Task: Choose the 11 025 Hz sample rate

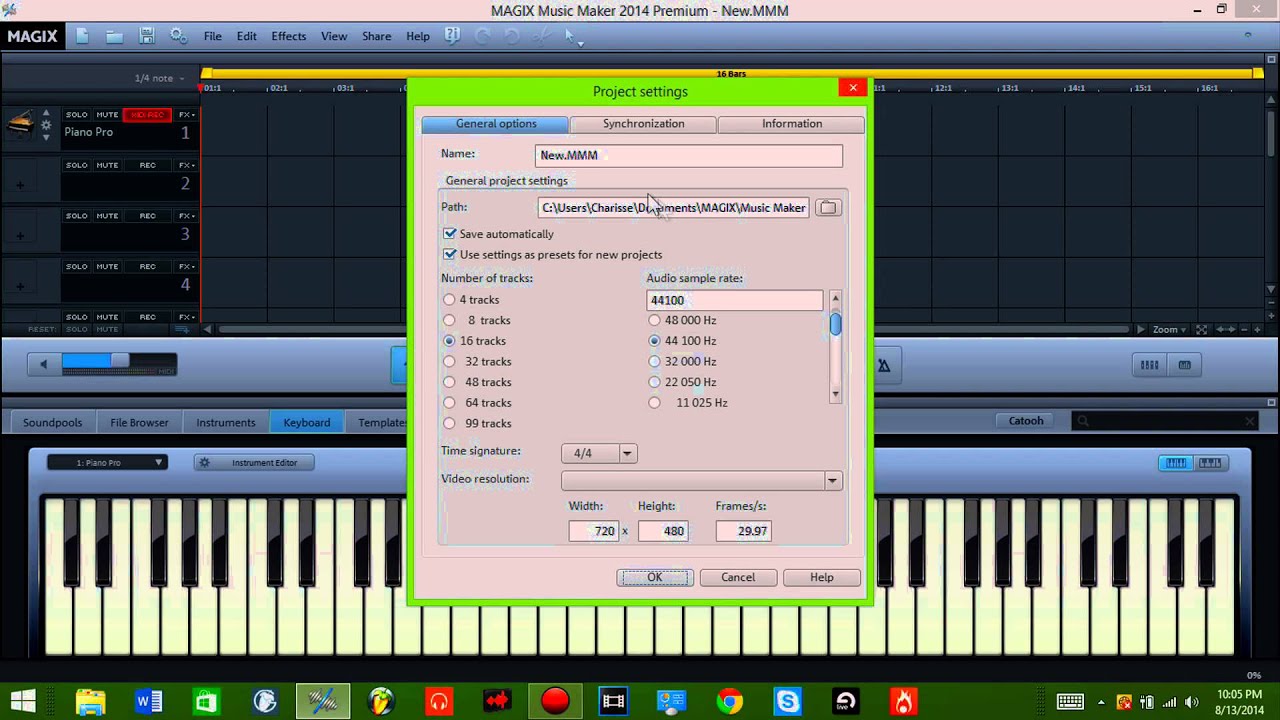Action: 654,403
